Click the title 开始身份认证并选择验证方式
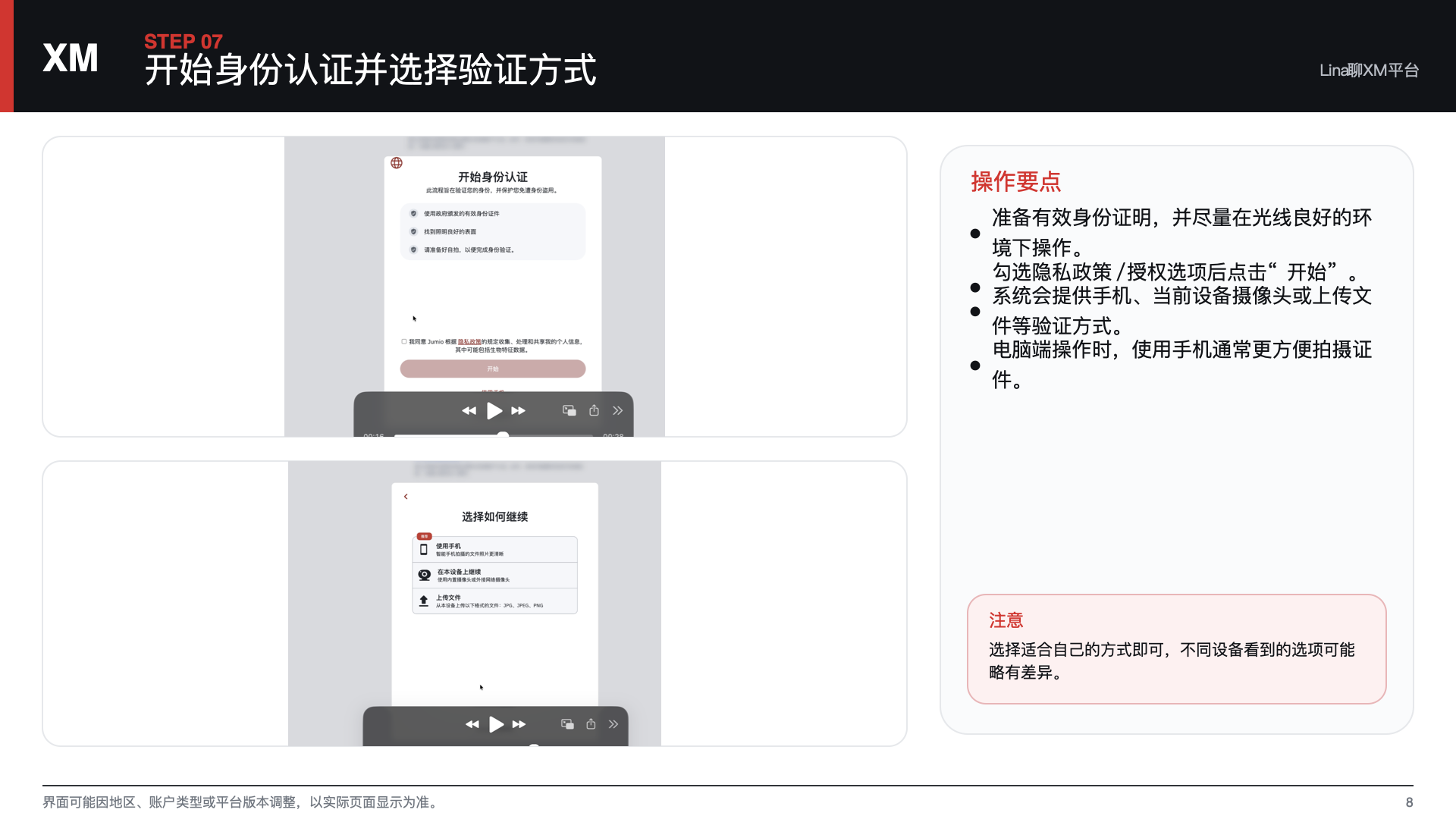The image size is (1456, 819). 371,71
